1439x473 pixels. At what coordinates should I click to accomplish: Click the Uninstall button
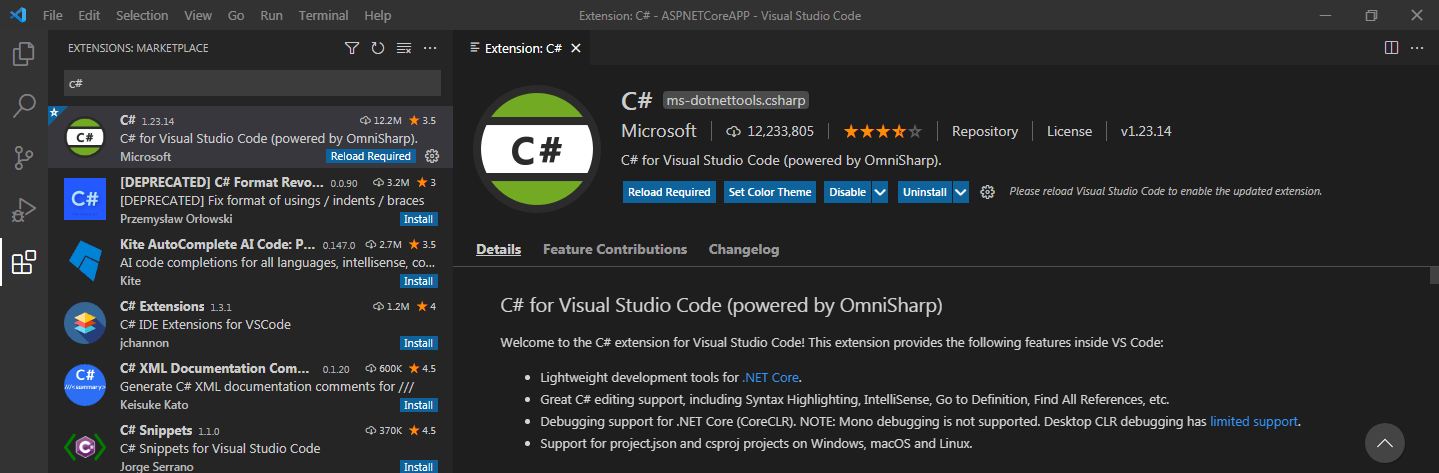[925, 192]
